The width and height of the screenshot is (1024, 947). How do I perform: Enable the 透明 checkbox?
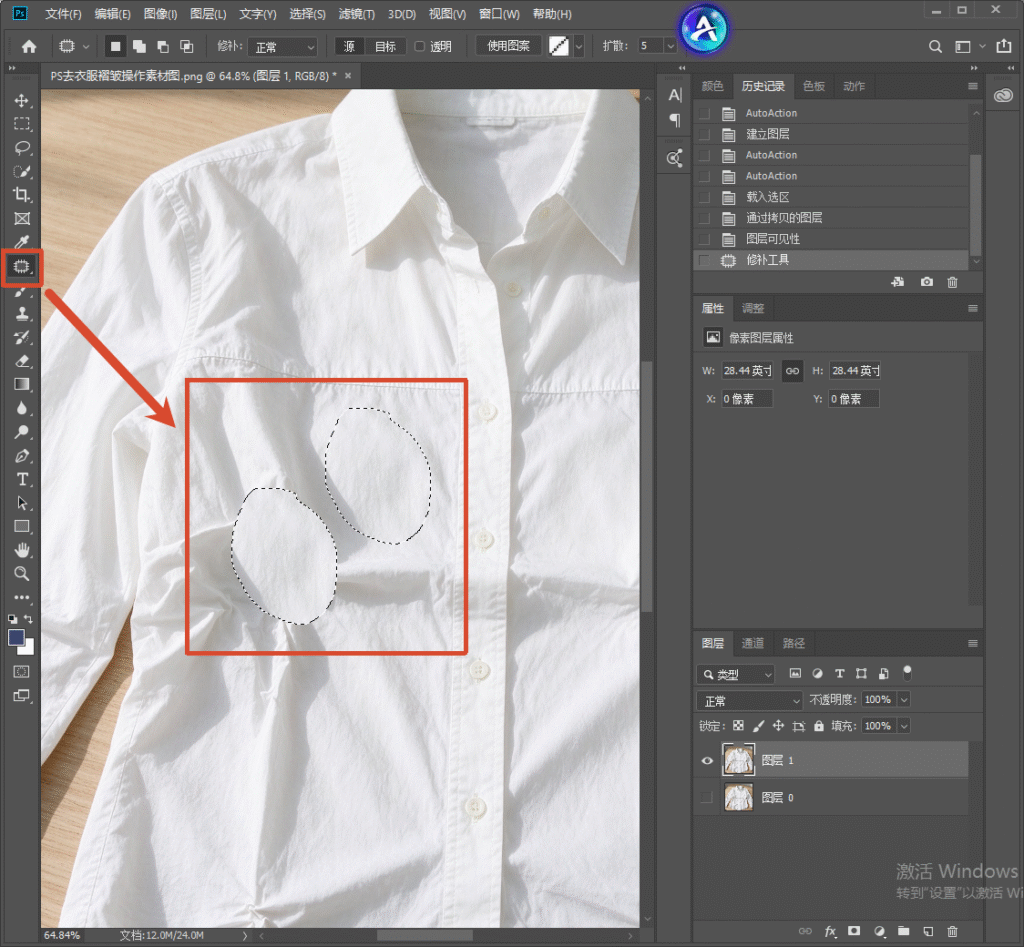[x=420, y=46]
